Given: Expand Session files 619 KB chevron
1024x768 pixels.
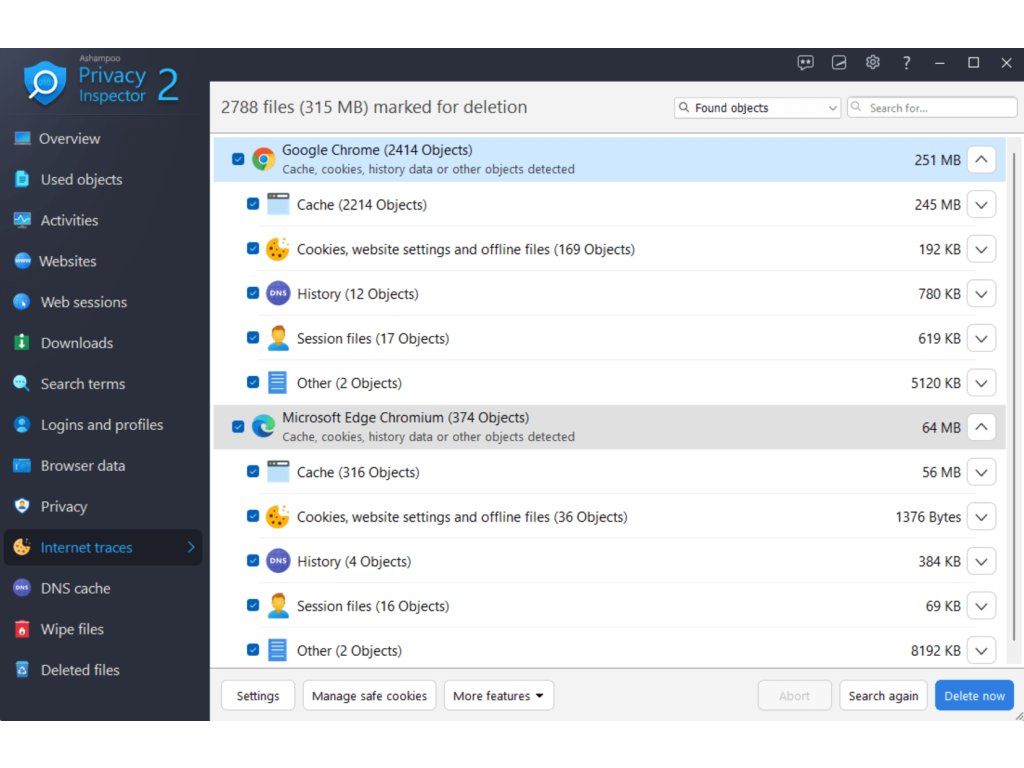Looking at the screenshot, I should point(981,338).
